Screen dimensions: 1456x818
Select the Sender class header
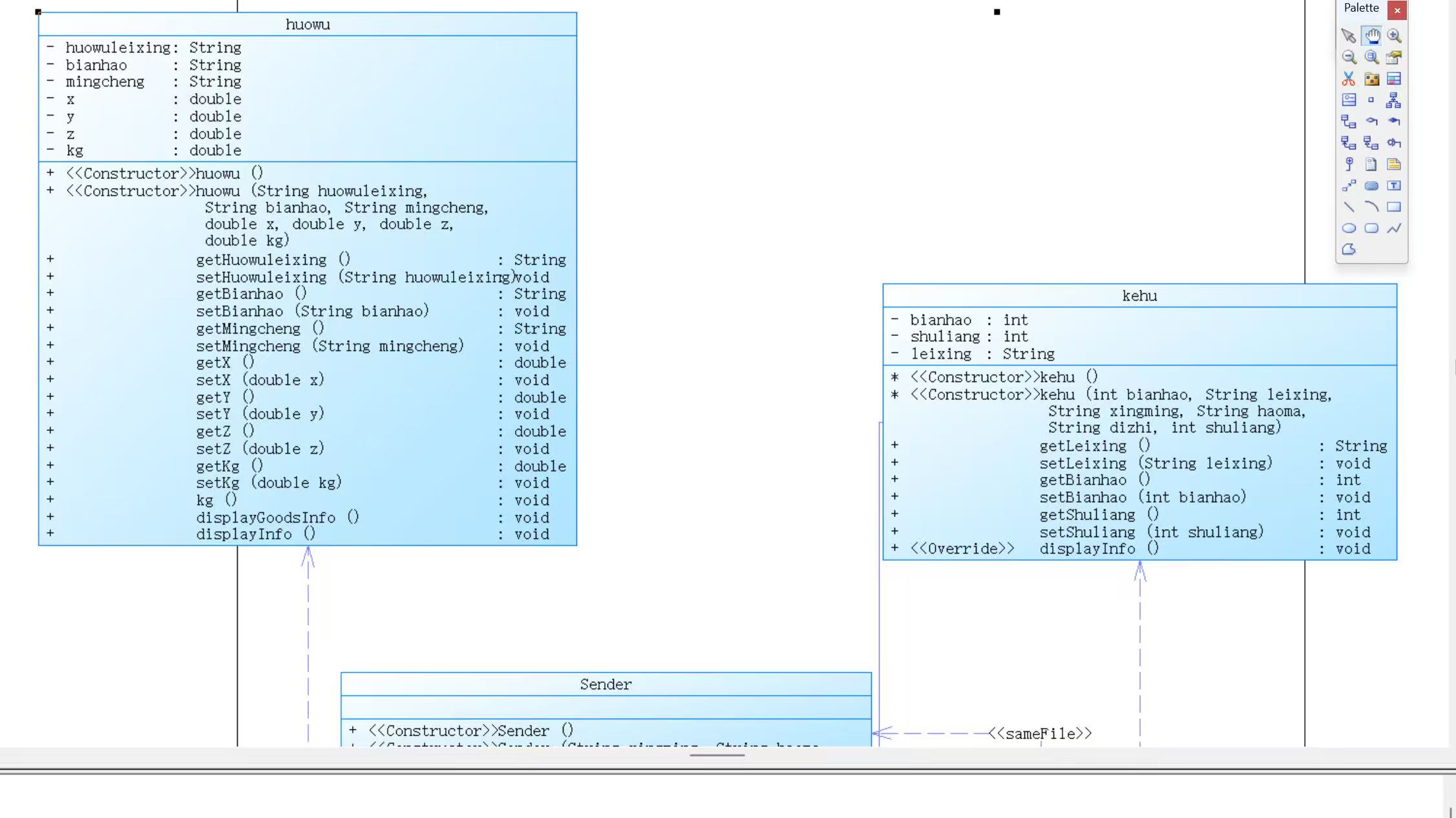pos(606,684)
